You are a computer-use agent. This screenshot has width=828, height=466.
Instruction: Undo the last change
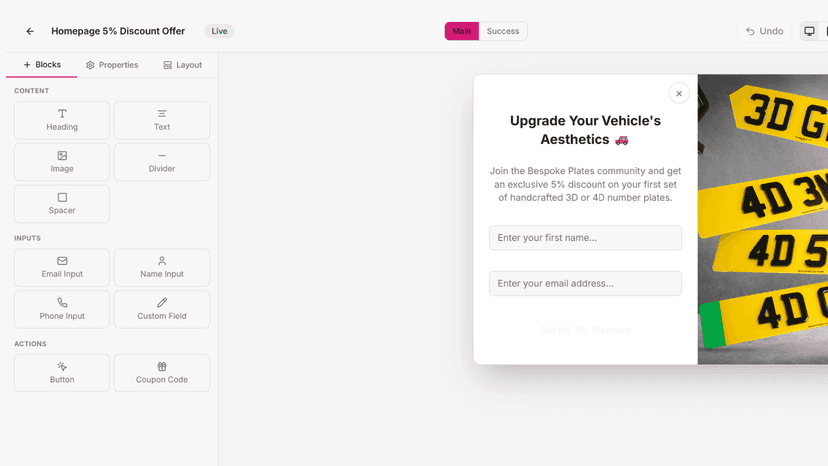(x=764, y=31)
